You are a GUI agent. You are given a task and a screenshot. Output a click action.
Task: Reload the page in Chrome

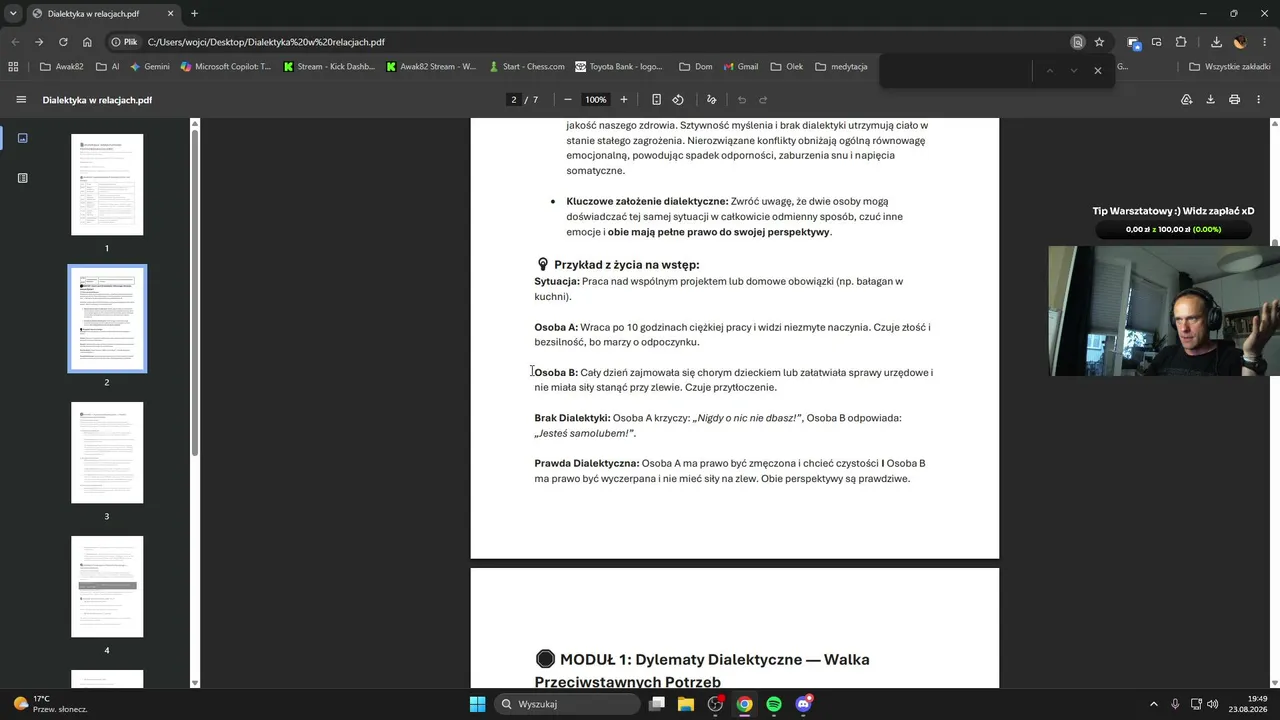(x=63, y=42)
